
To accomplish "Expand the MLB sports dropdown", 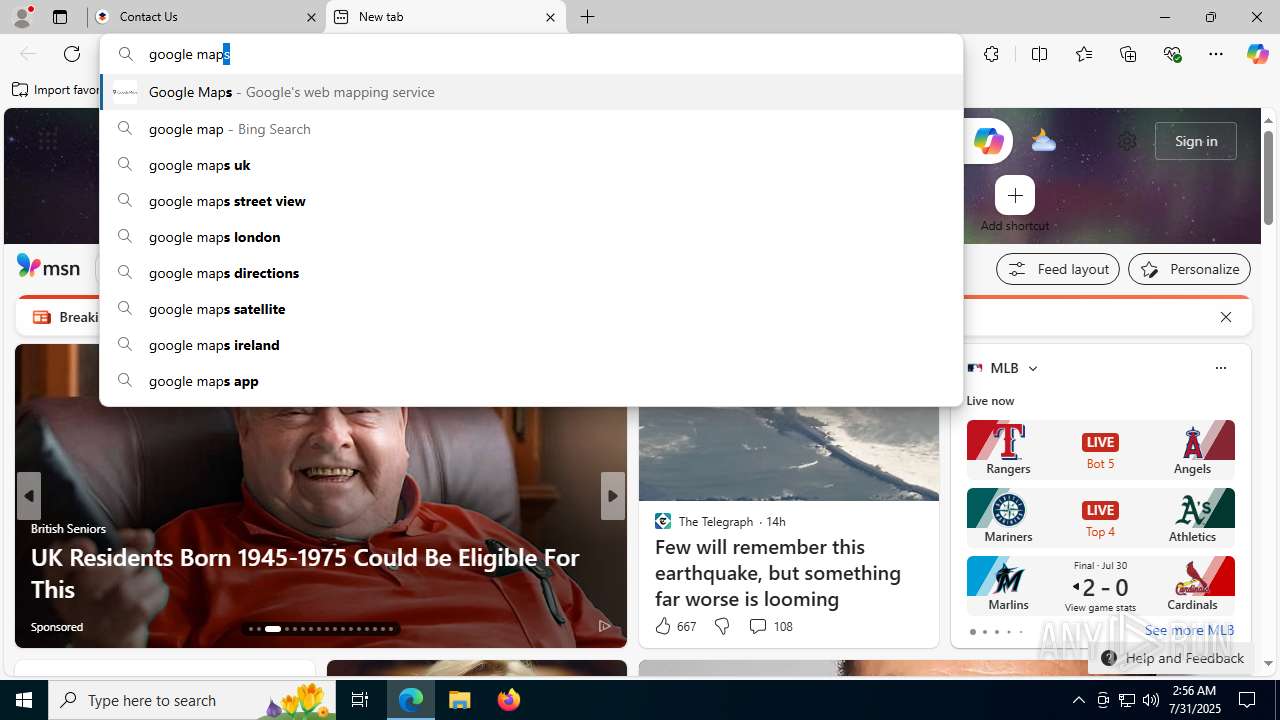I will [x=1033, y=368].
